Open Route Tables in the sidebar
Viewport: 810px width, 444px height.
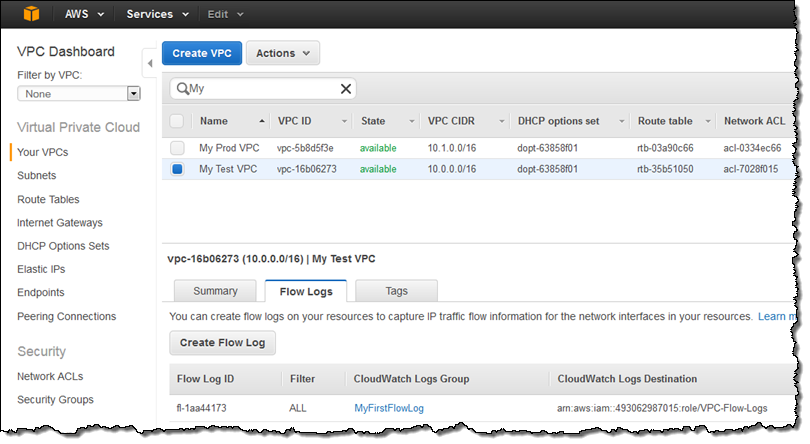tap(48, 199)
